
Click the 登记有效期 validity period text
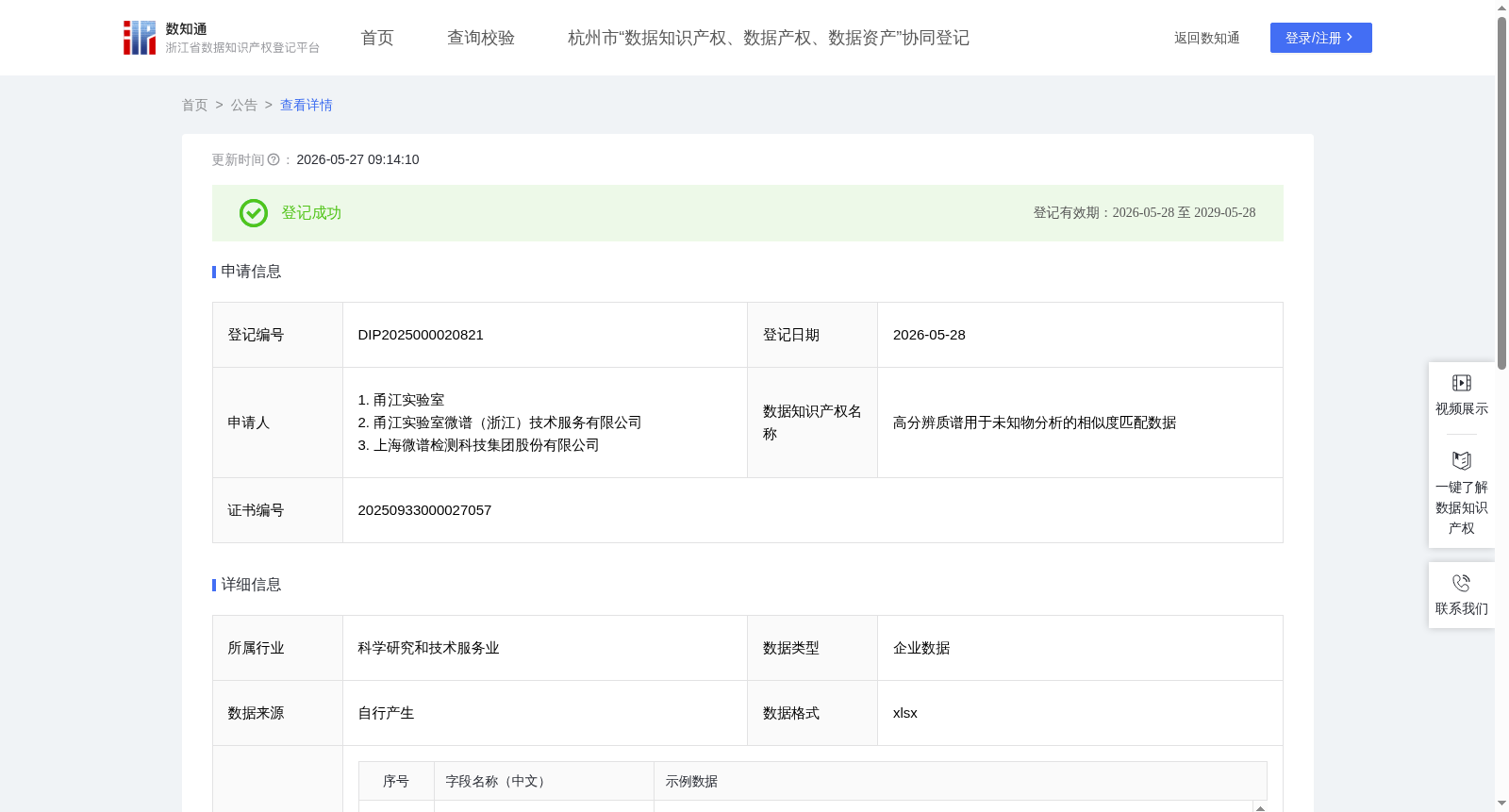[x=1144, y=213]
